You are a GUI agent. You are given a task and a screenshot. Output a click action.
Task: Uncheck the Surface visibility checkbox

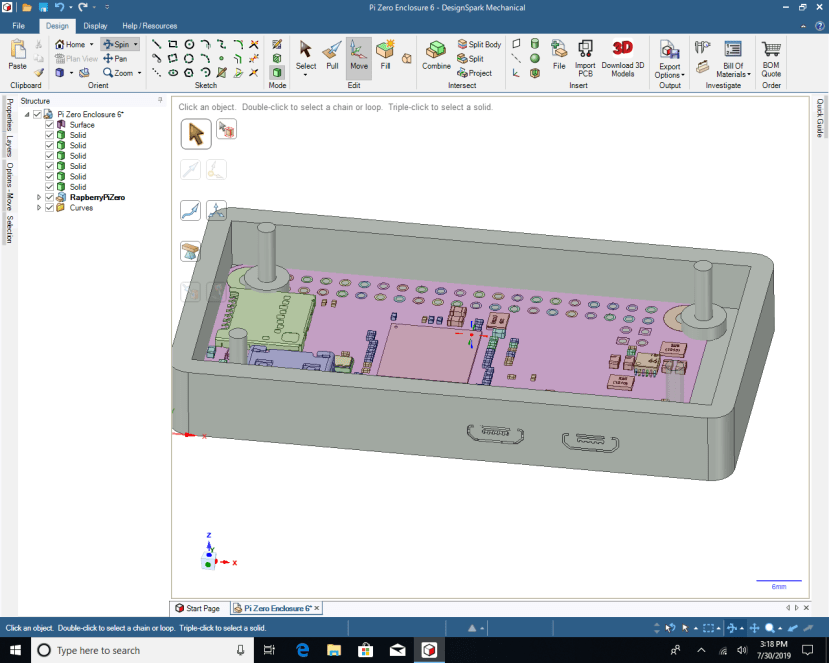[50, 125]
